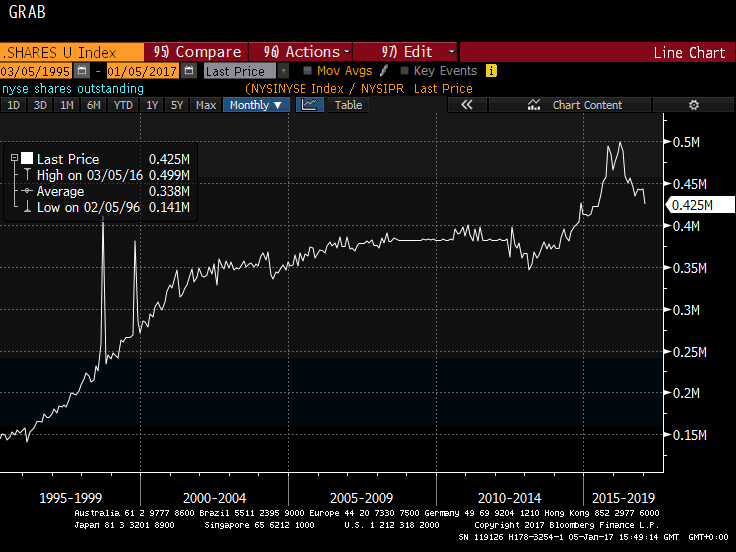Viewport: 736px width, 552px height.
Task: Click the end date field 01/05/2017
Action: click(143, 71)
